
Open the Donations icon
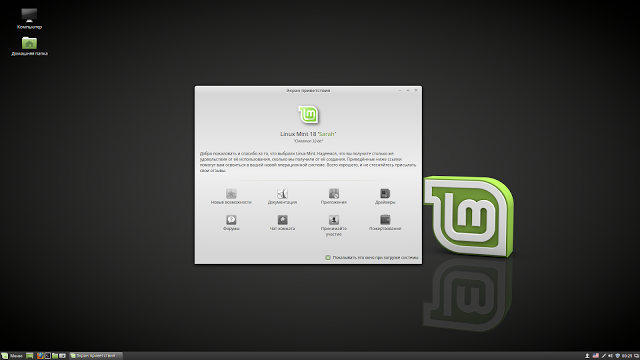coord(385,223)
